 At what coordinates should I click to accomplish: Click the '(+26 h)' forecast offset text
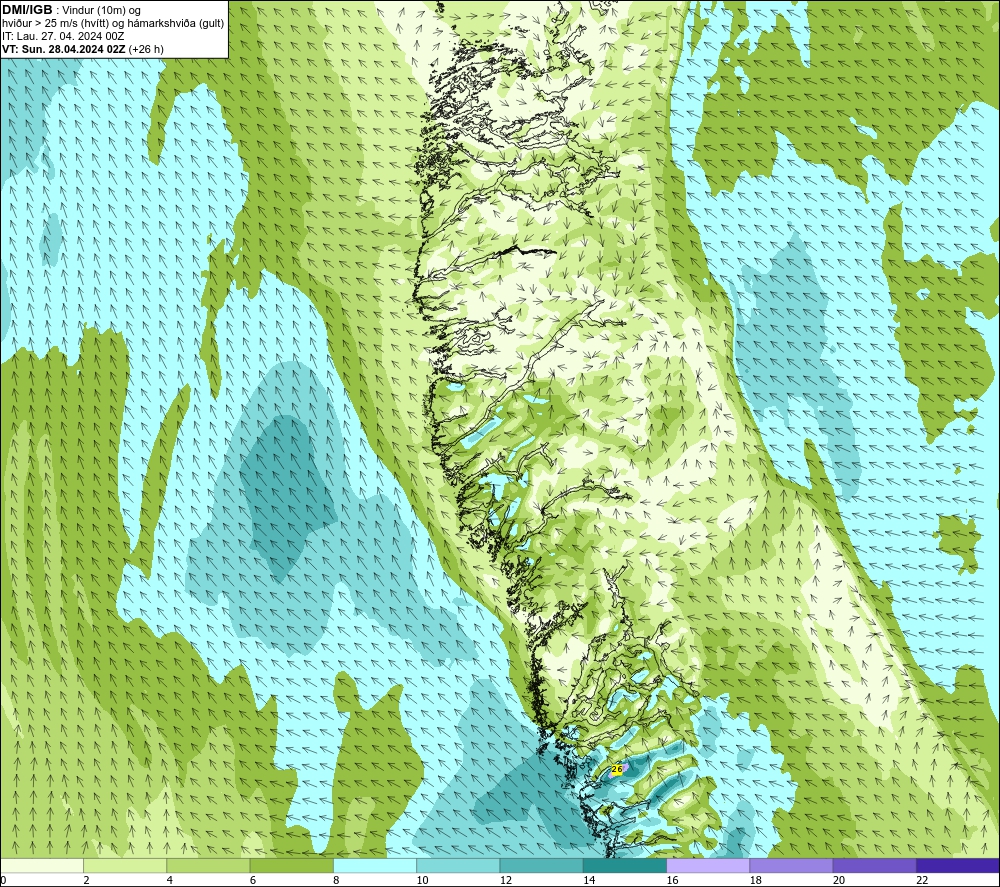[x=146, y=49]
